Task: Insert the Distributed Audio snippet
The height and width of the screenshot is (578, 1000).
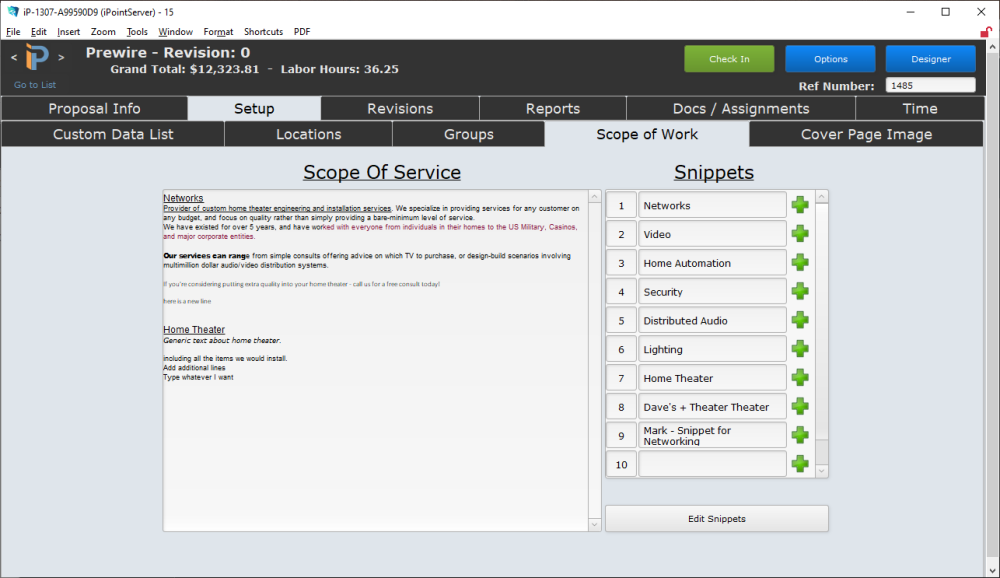Action: [x=799, y=320]
